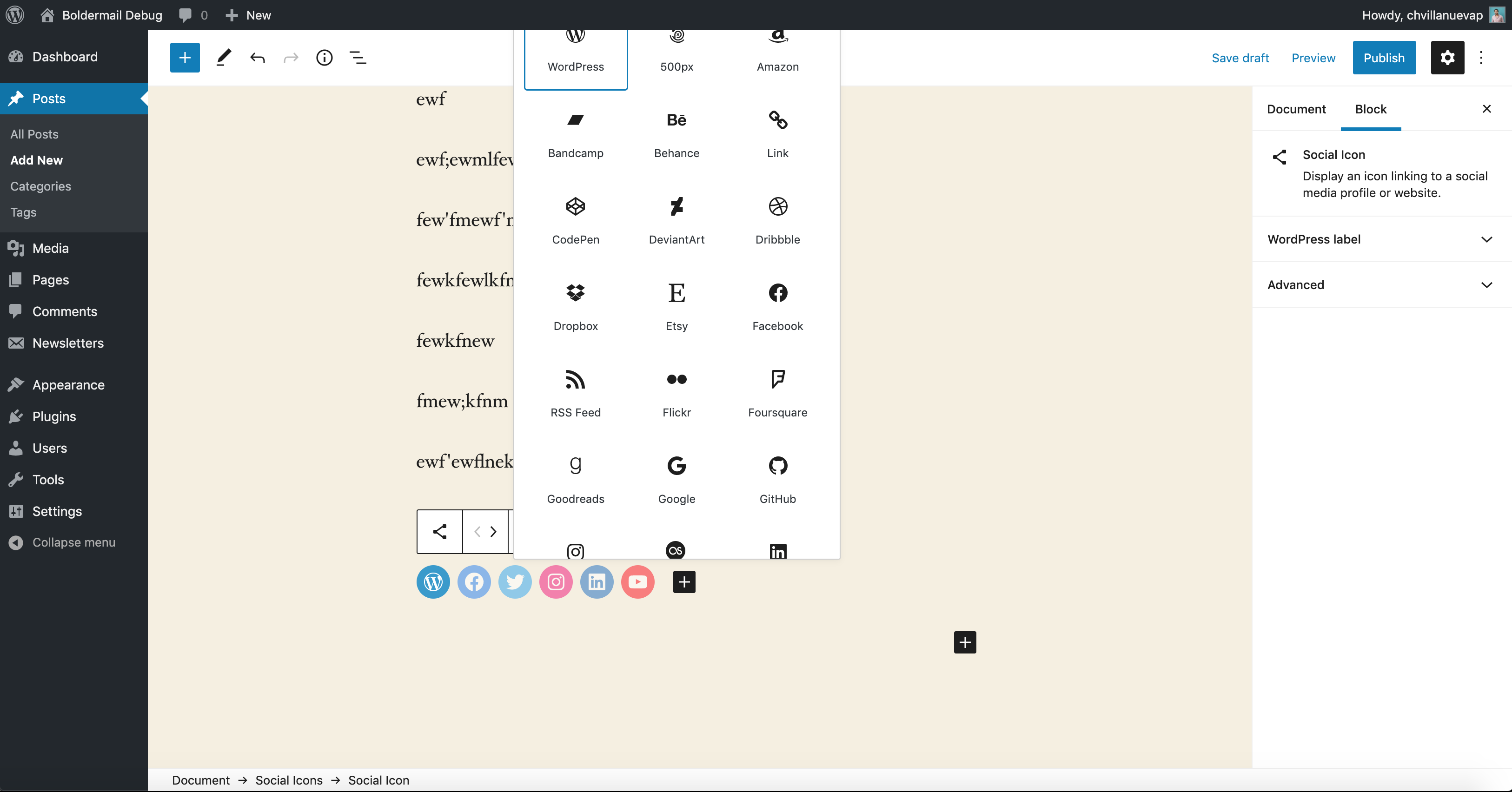Move social icon right with arrow
Image resolution: width=1512 pixels, height=792 pixels.
click(494, 532)
